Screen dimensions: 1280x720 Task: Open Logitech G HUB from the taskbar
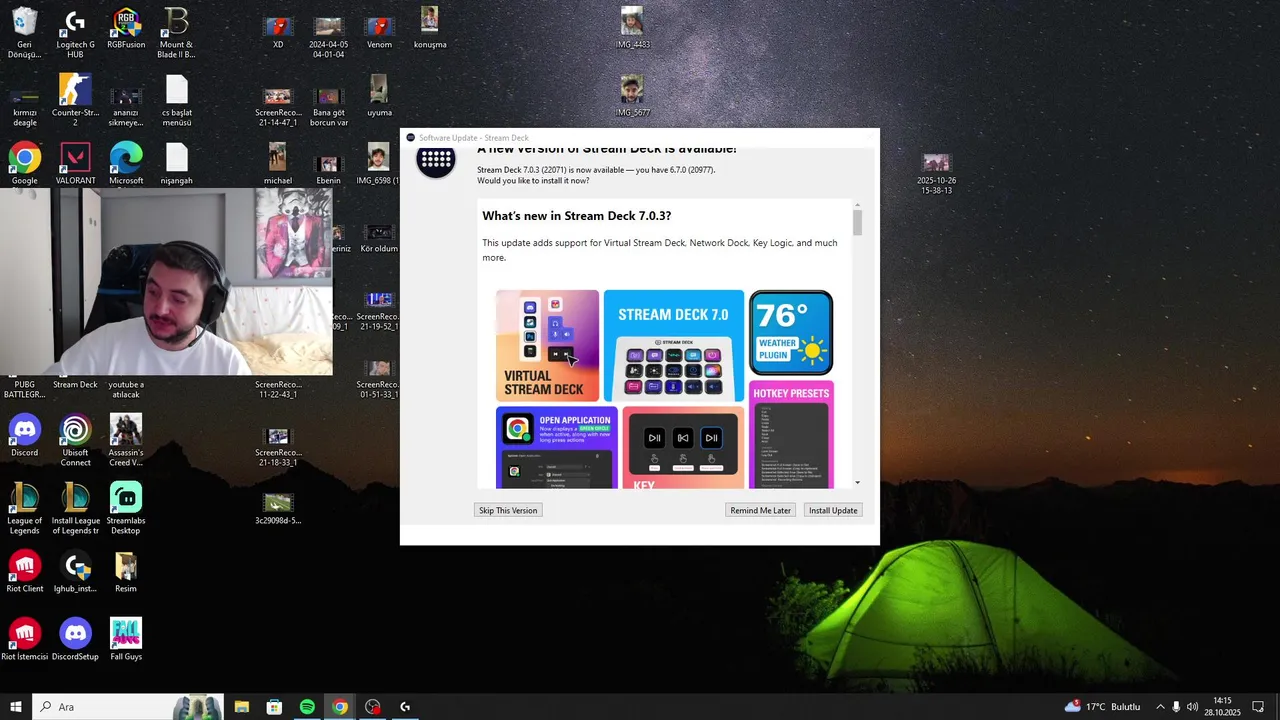pos(405,707)
